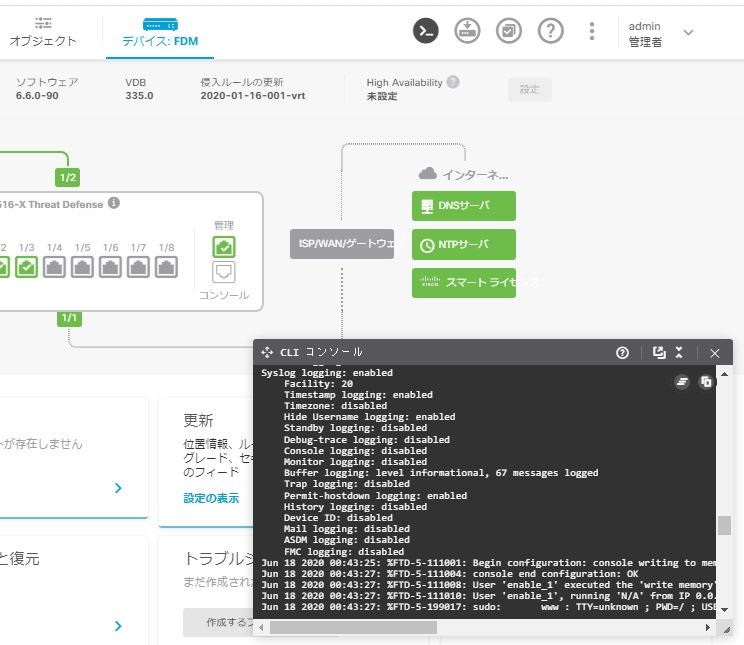Image resolution: width=744 pixels, height=645 pixels.
Task: Click the 作成する button in troubleshooting card
Action: click(x=218, y=622)
